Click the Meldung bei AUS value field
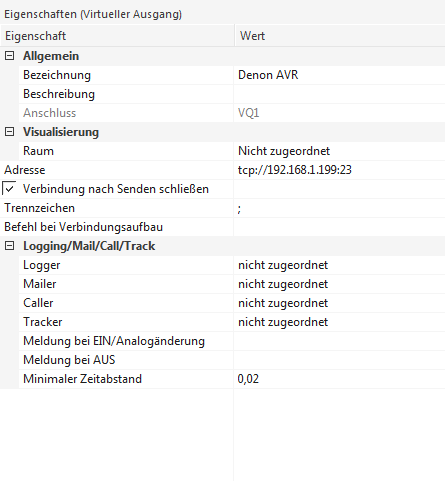The image size is (445, 481). 339,360
